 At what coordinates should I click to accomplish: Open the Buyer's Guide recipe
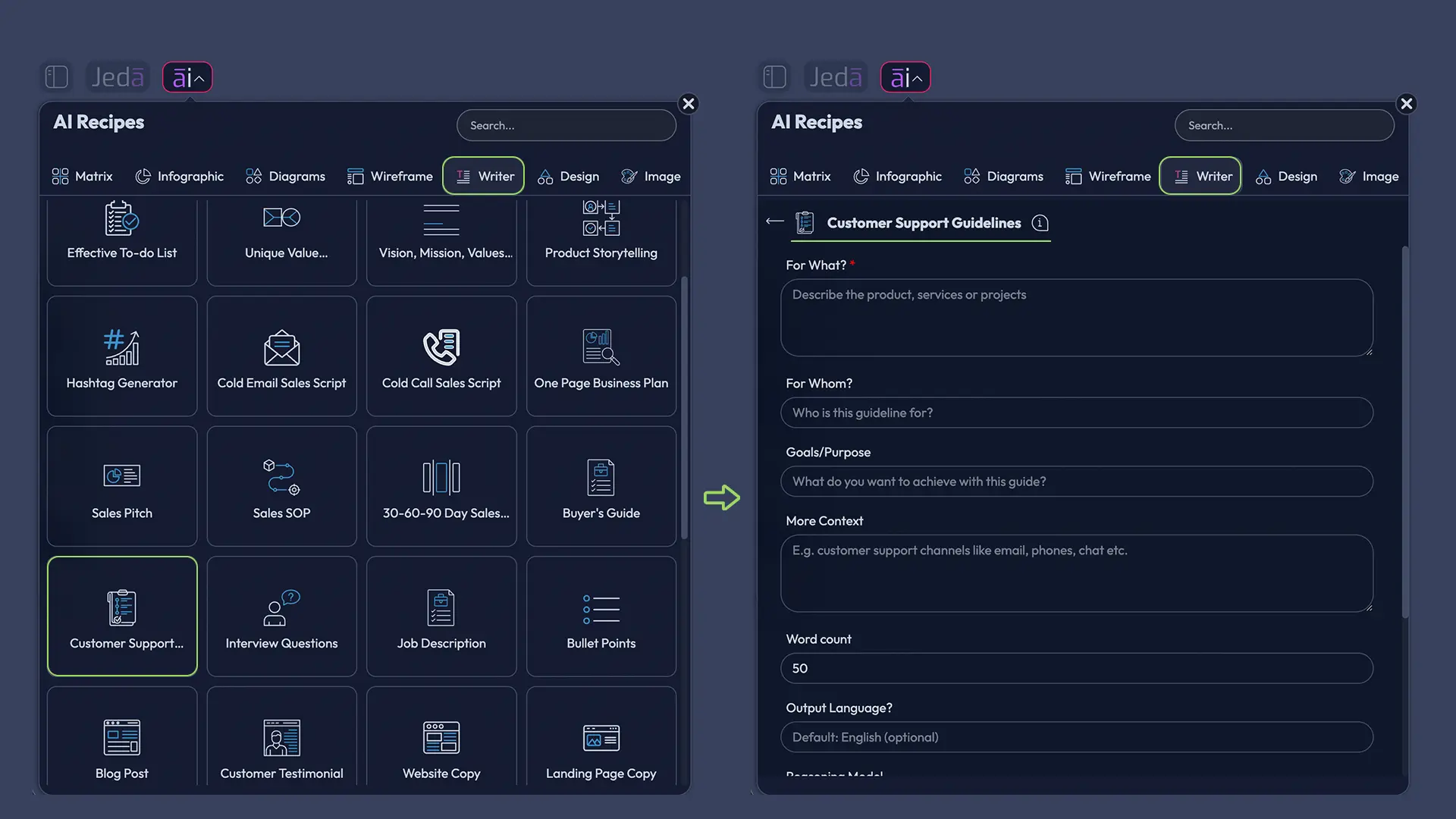coord(601,486)
